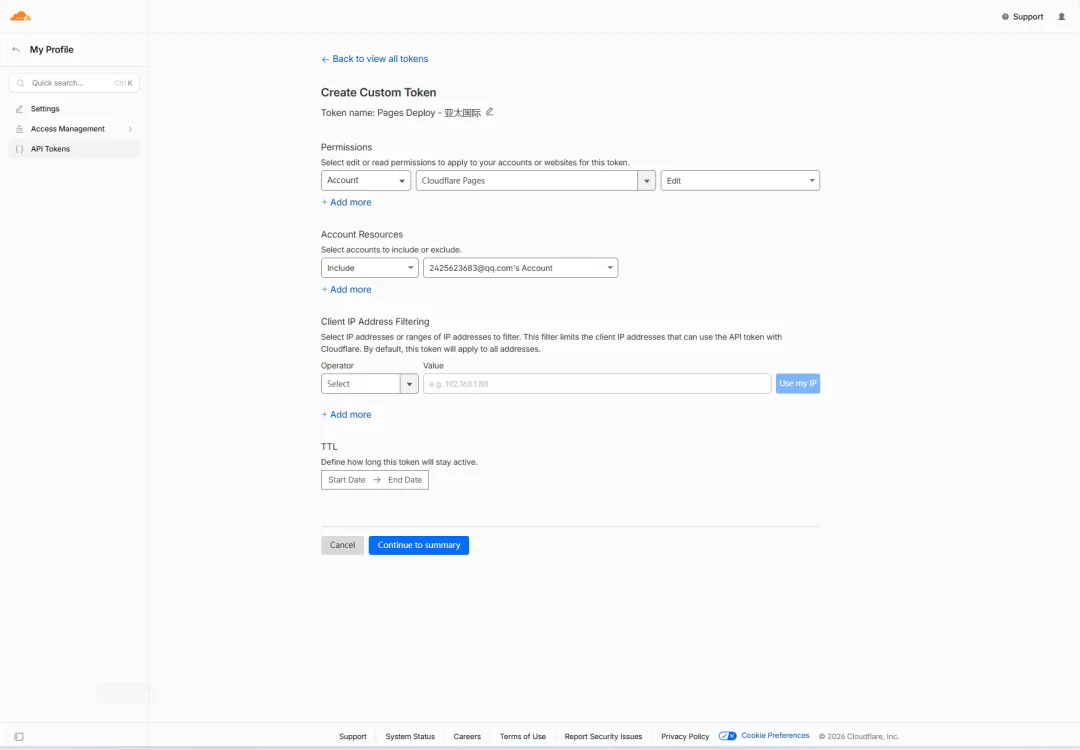
Task: Click the back arrow beside My Profile
Action: pos(16,50)
